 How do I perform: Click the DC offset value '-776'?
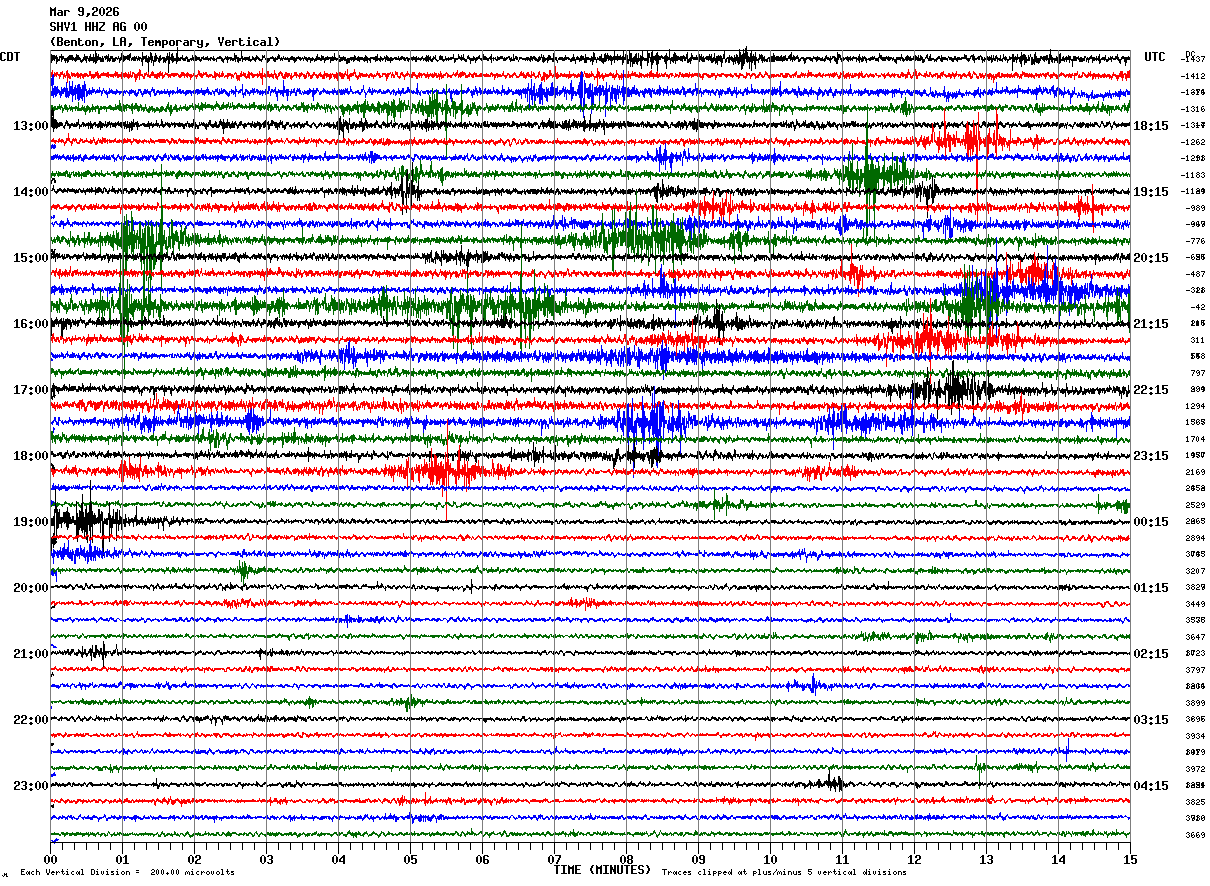[1195, 241]
